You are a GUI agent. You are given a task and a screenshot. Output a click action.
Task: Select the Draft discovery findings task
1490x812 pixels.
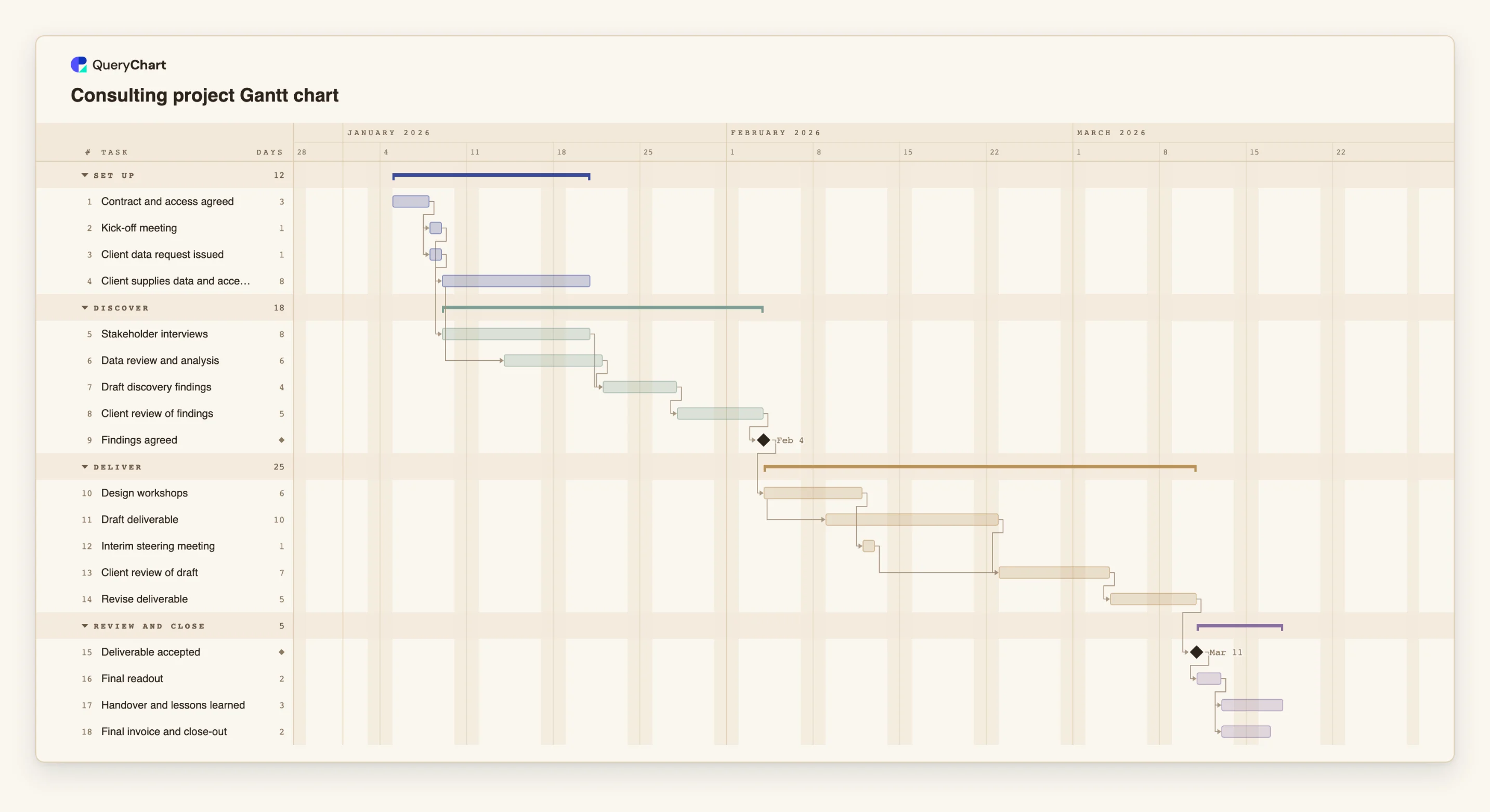point(156,387)
